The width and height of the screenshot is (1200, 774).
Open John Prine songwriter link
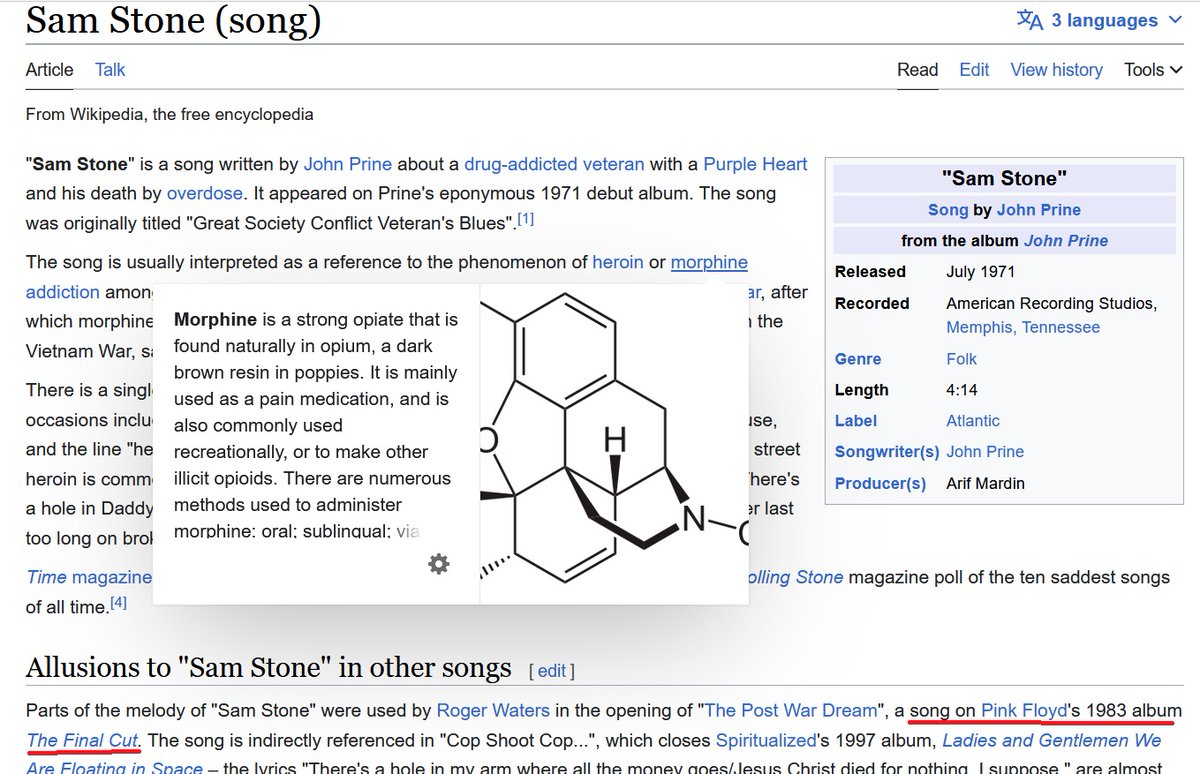coord(985,452)
